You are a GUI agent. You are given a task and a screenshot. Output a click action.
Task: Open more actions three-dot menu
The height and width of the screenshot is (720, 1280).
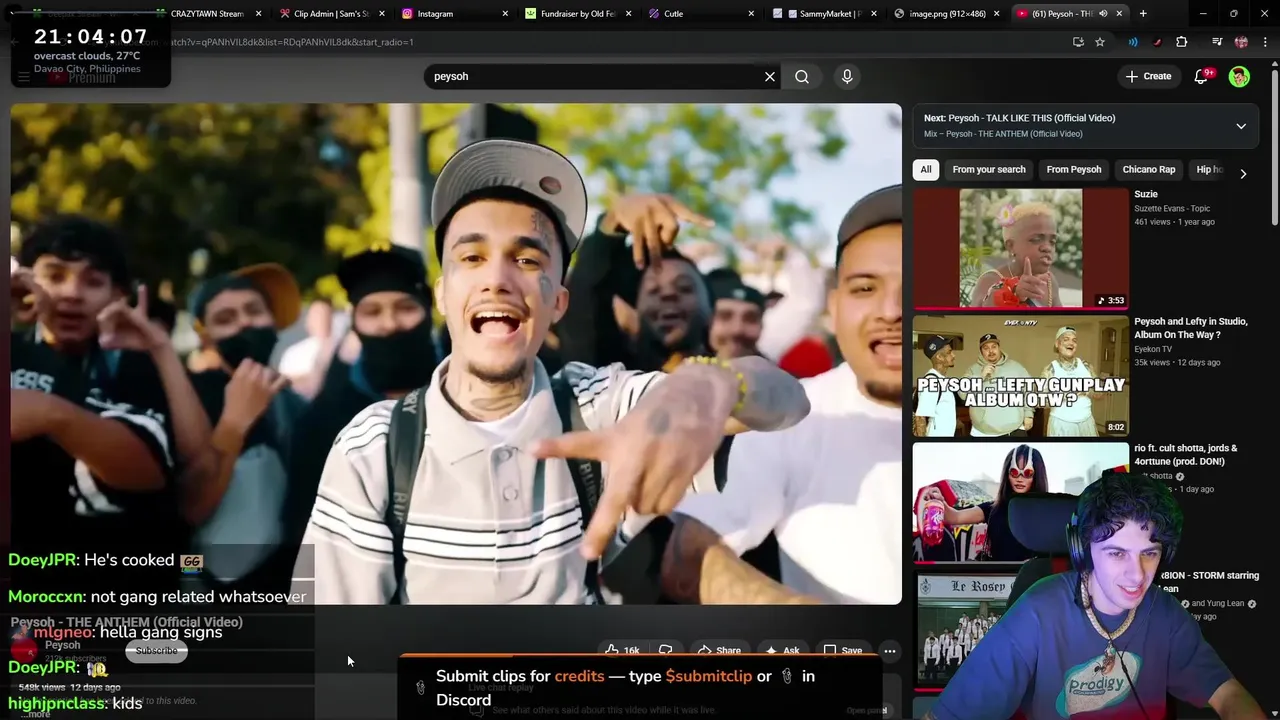[x=890, y=651]
